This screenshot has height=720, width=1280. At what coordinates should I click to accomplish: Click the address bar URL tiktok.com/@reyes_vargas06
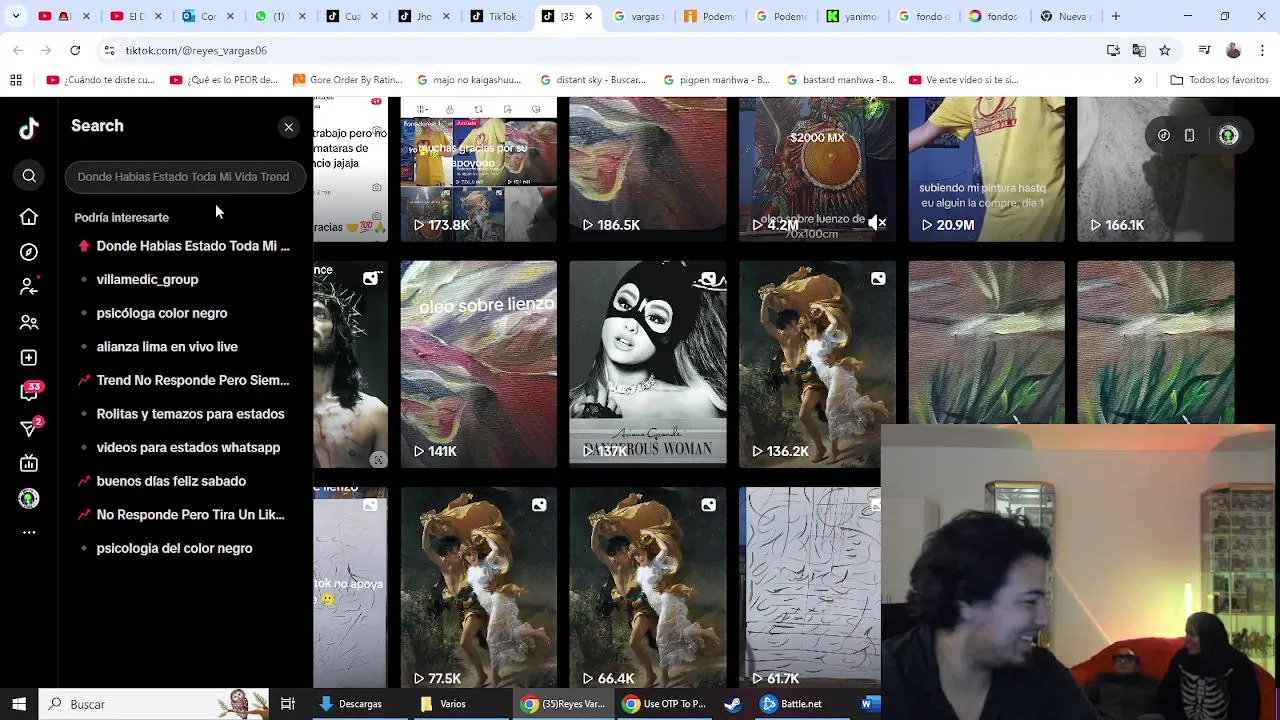(196, 50)
